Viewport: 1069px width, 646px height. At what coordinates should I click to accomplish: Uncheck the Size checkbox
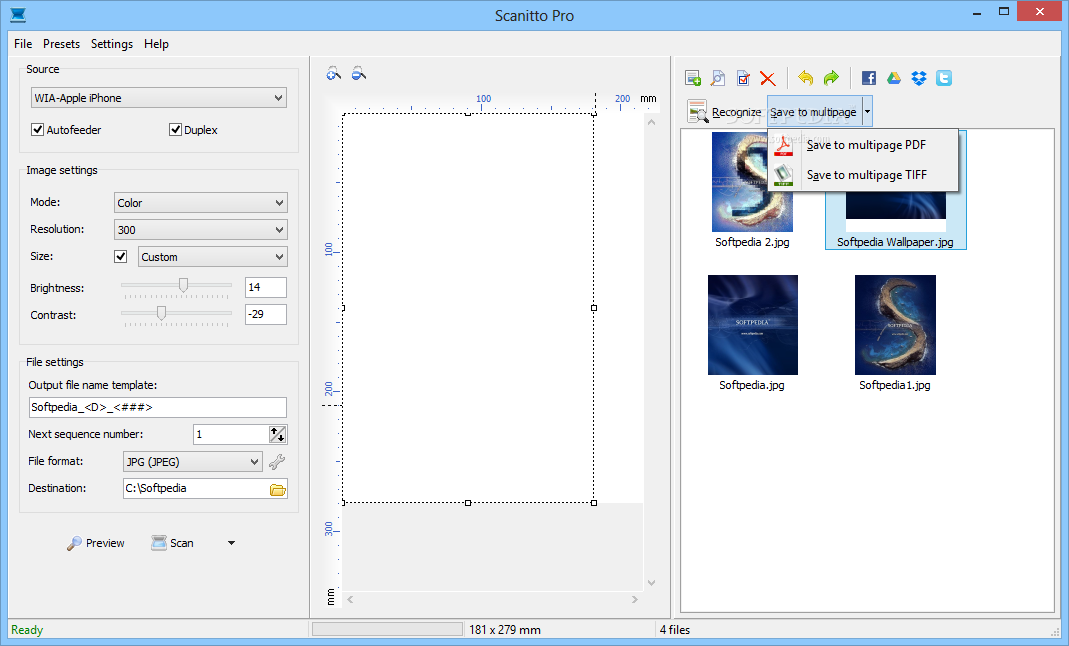121,256
